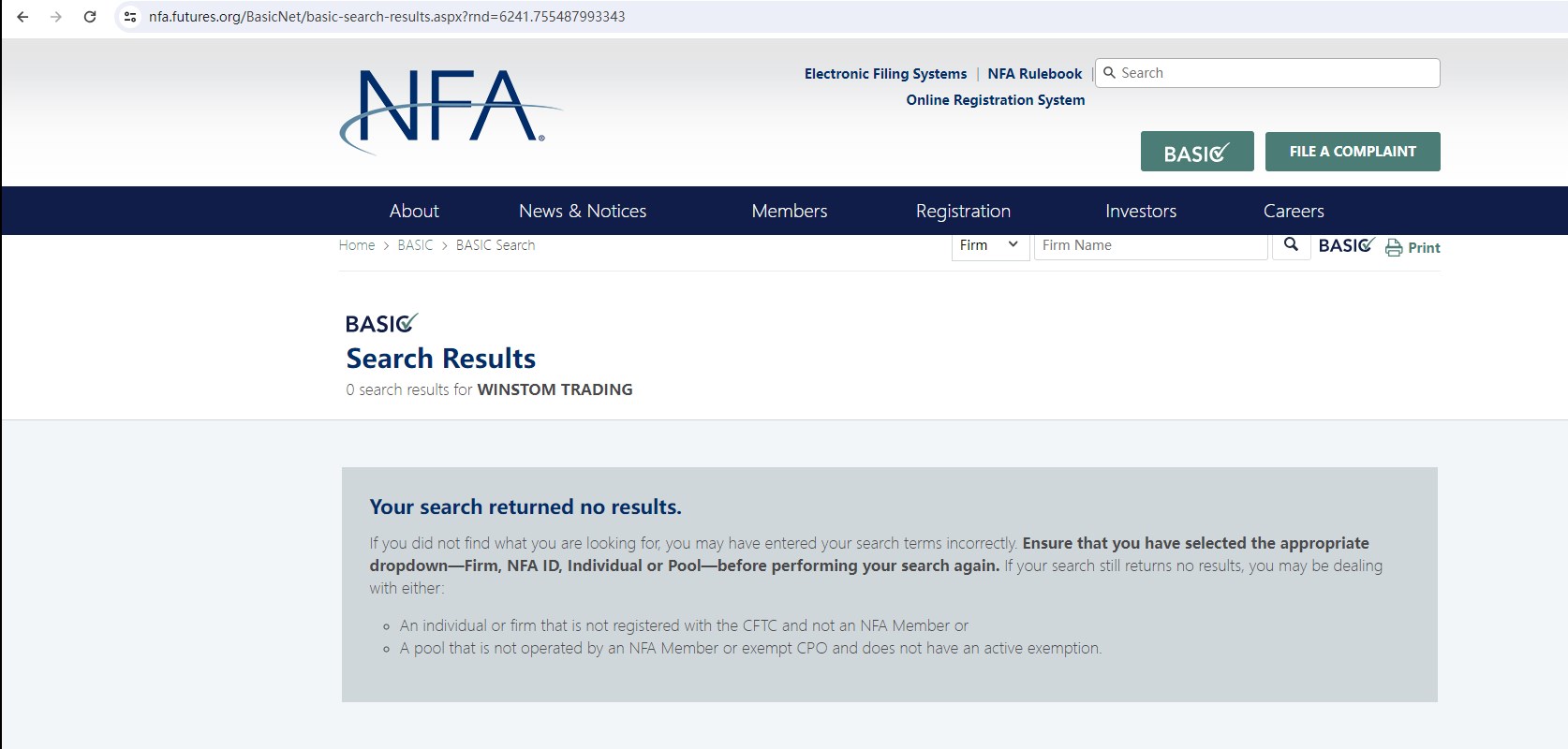
Task: Go back with the browser back arrow
Action: [x=22, y=17]
